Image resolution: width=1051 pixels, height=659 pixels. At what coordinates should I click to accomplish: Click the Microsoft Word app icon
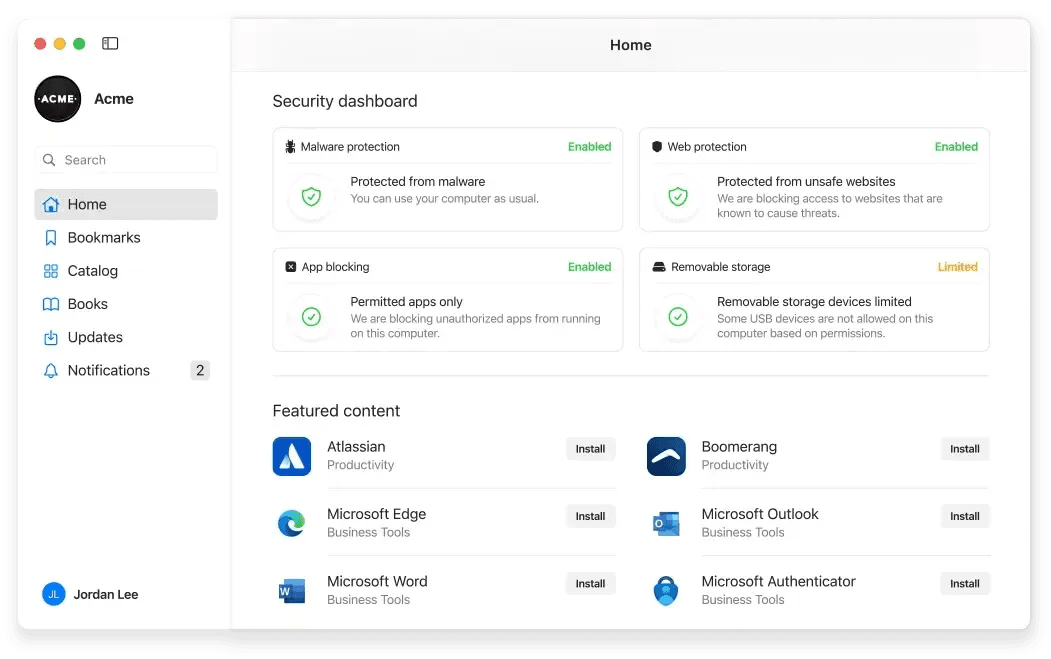[x=292, y=591]
